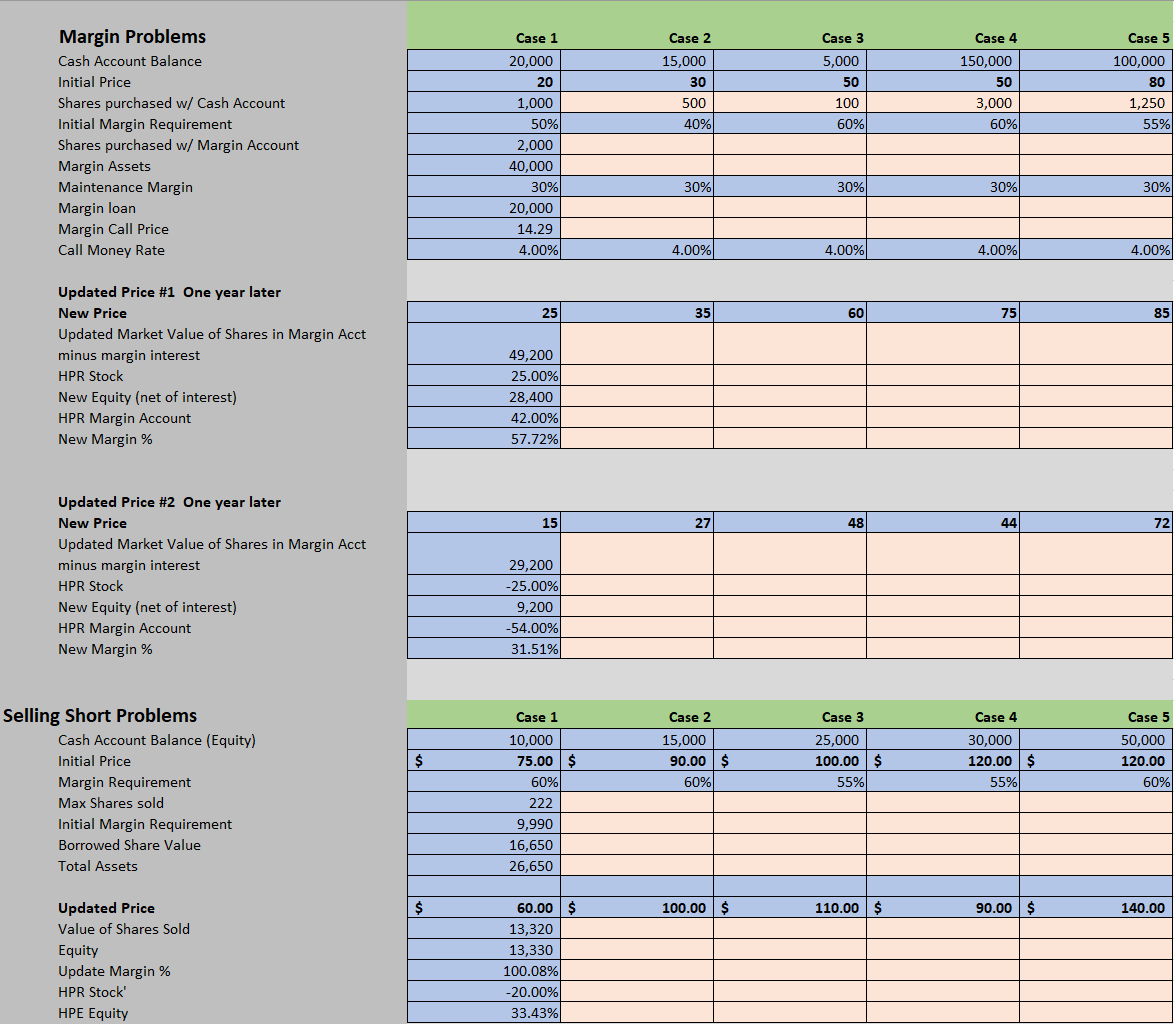Select HPR Stock' value -20.00%
The width and height of the screenshot is (1174, 1024).
point(484,991)
